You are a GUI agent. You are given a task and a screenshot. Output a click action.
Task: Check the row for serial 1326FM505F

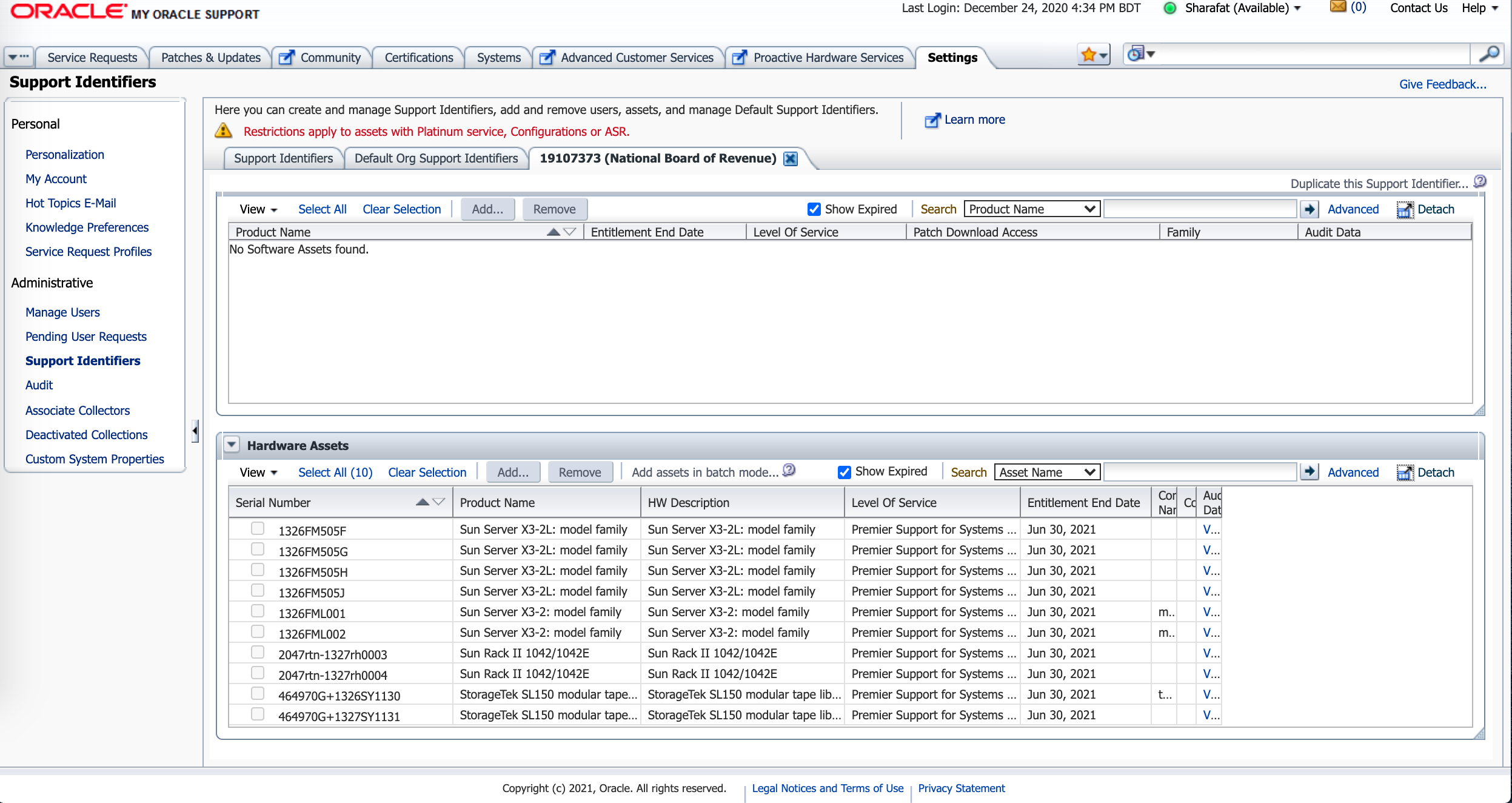click(258, 528)
